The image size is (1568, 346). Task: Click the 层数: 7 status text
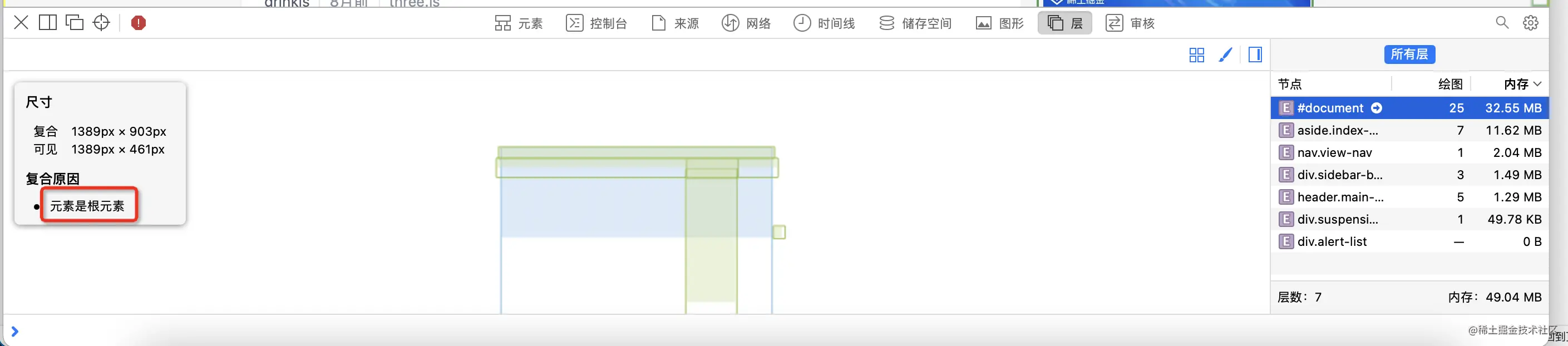(1299, 296)
